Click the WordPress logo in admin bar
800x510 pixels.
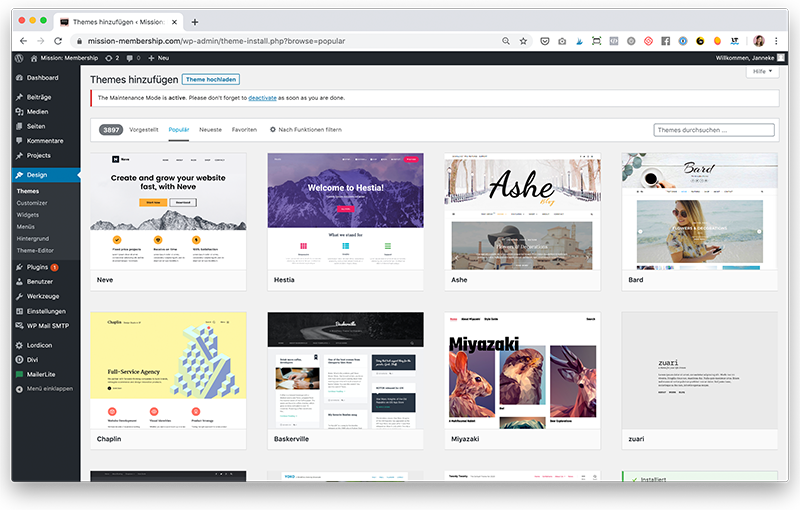(x=19, y=58)
